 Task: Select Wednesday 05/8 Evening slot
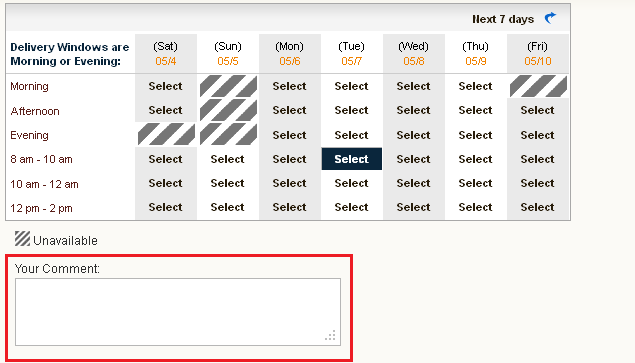(413, 135)
